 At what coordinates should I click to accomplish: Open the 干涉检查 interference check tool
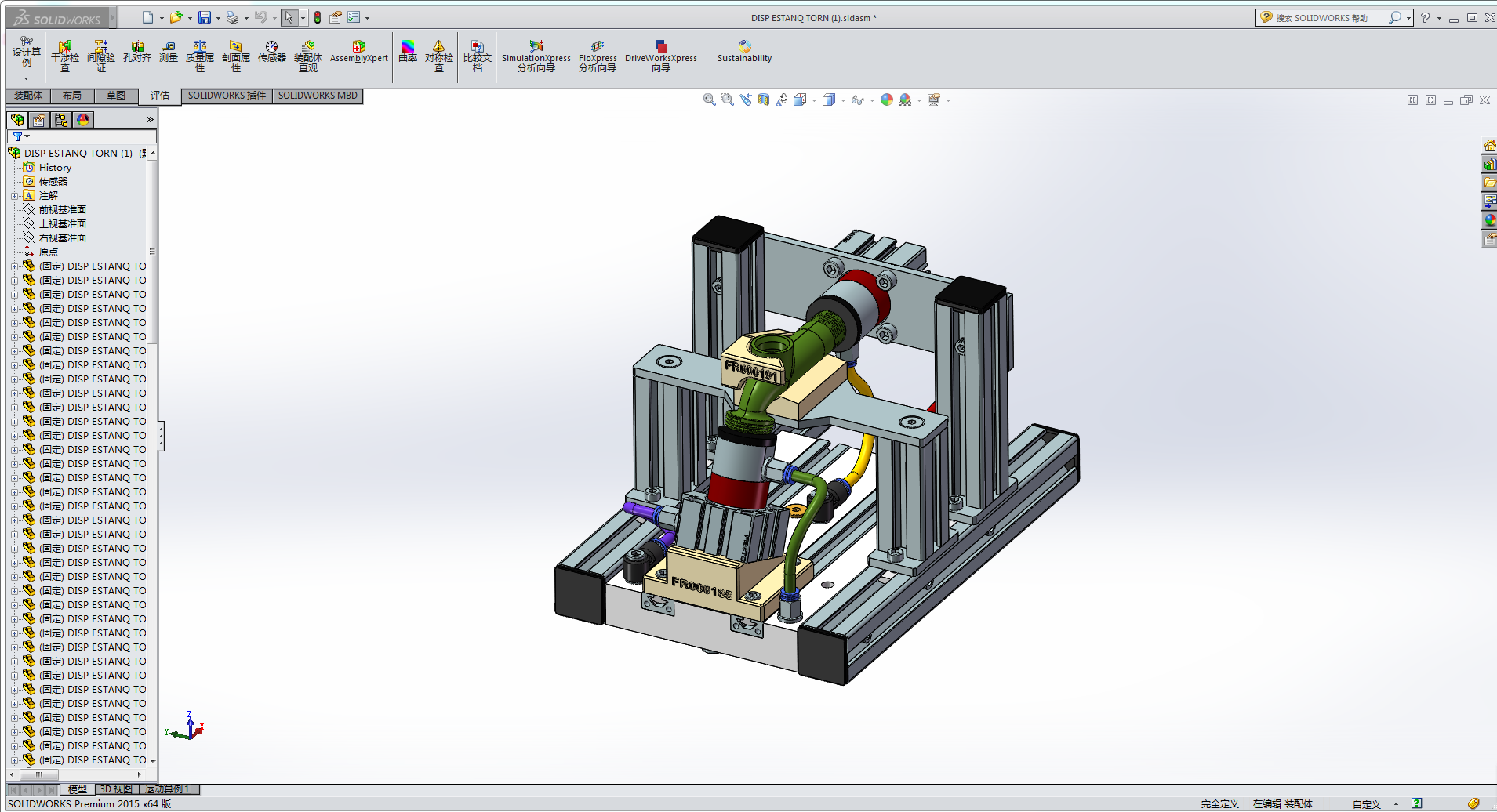coord(65,56)
